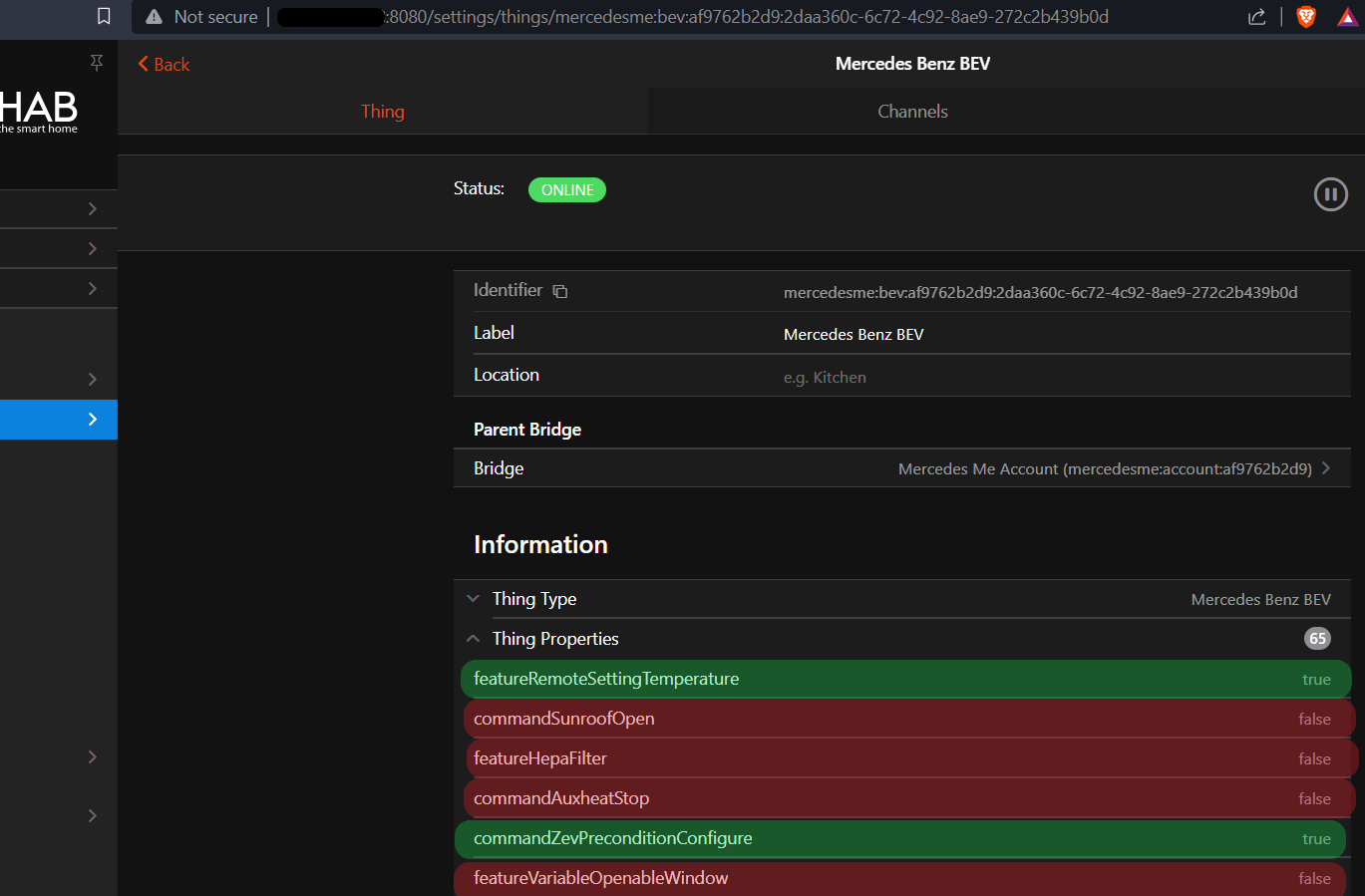Click the pause thing button icon
This screenshot has width=1365, height=896.
tap(1330, 194)
